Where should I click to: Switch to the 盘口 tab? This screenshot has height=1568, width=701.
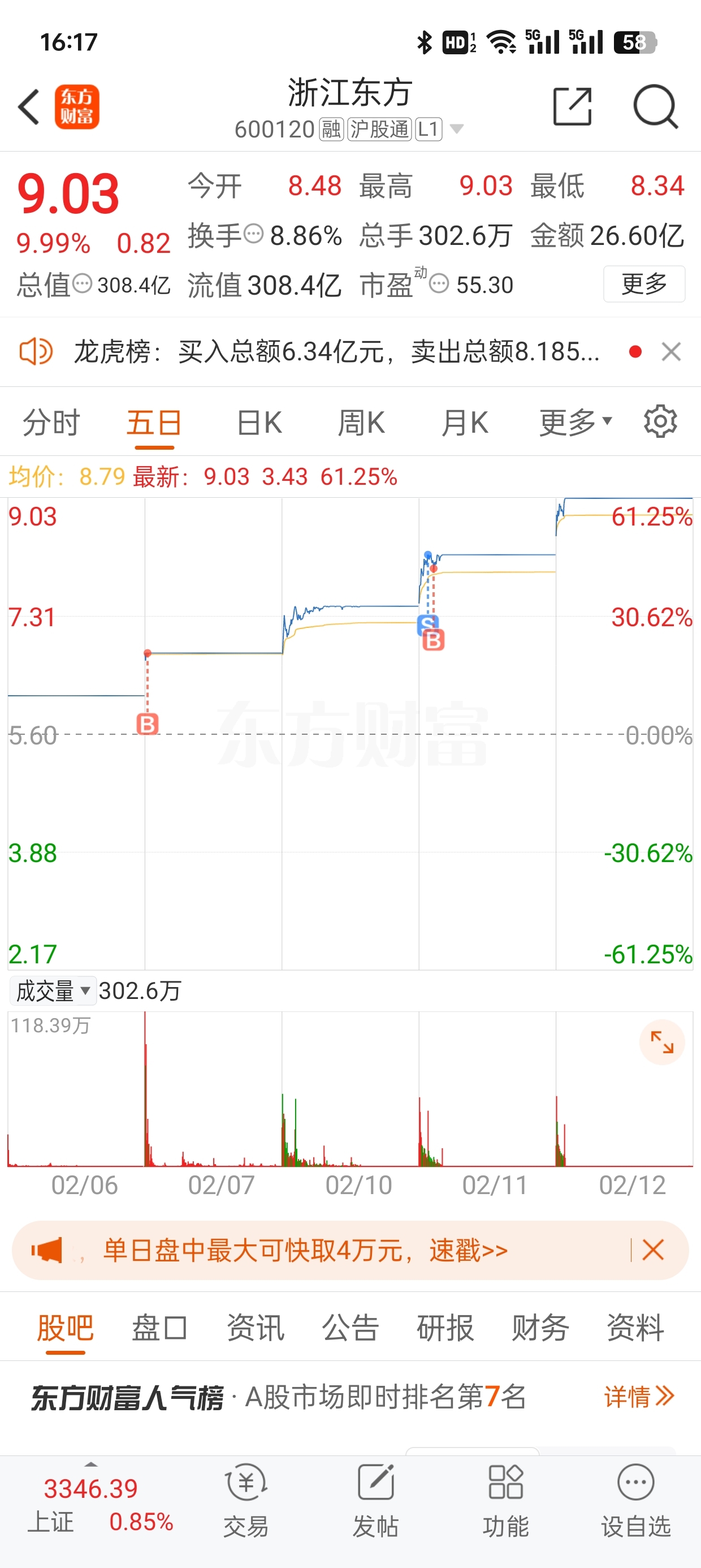click(x=159, y=1328)
